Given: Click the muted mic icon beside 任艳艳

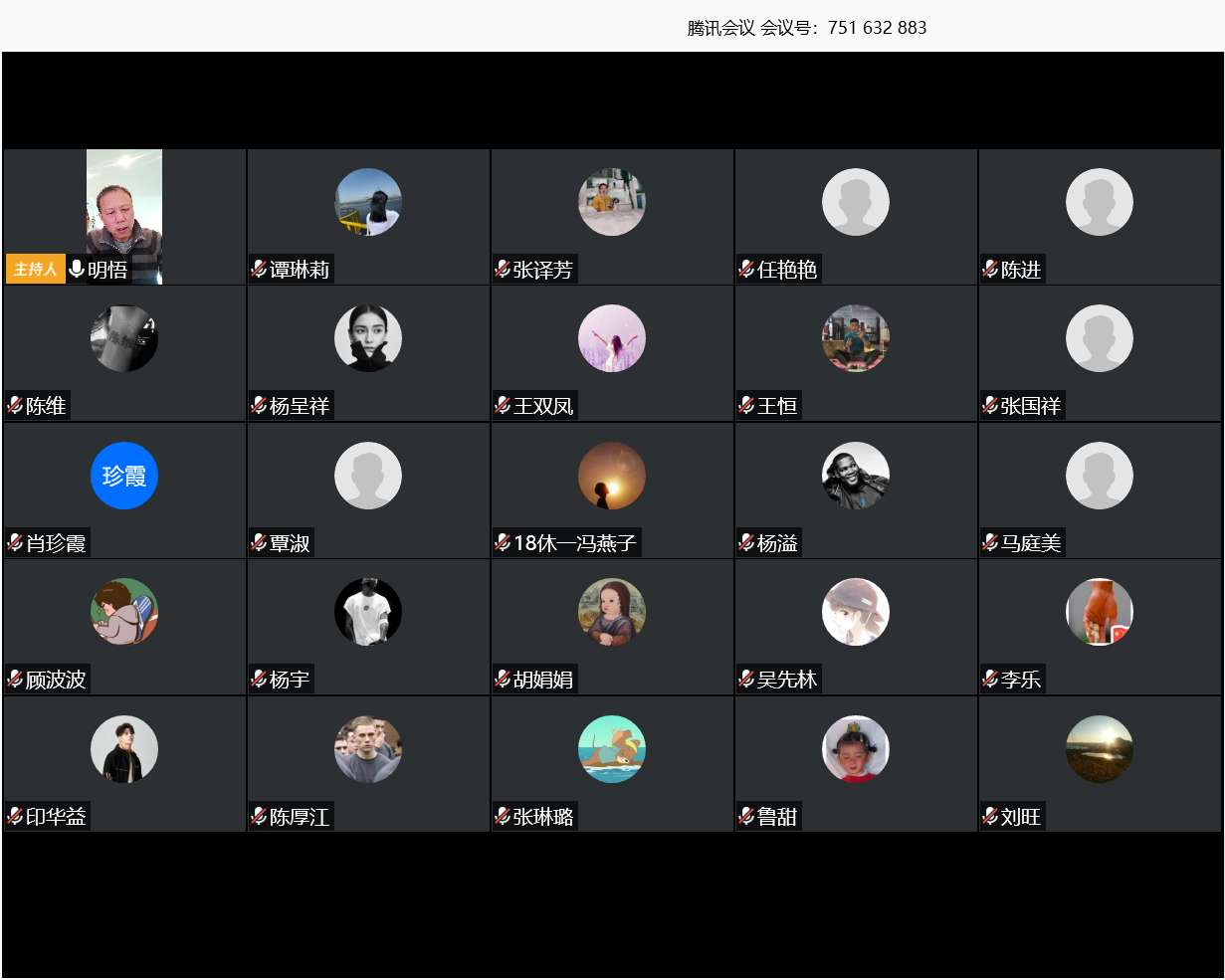Looking at the screenshot, I should 746,269.
